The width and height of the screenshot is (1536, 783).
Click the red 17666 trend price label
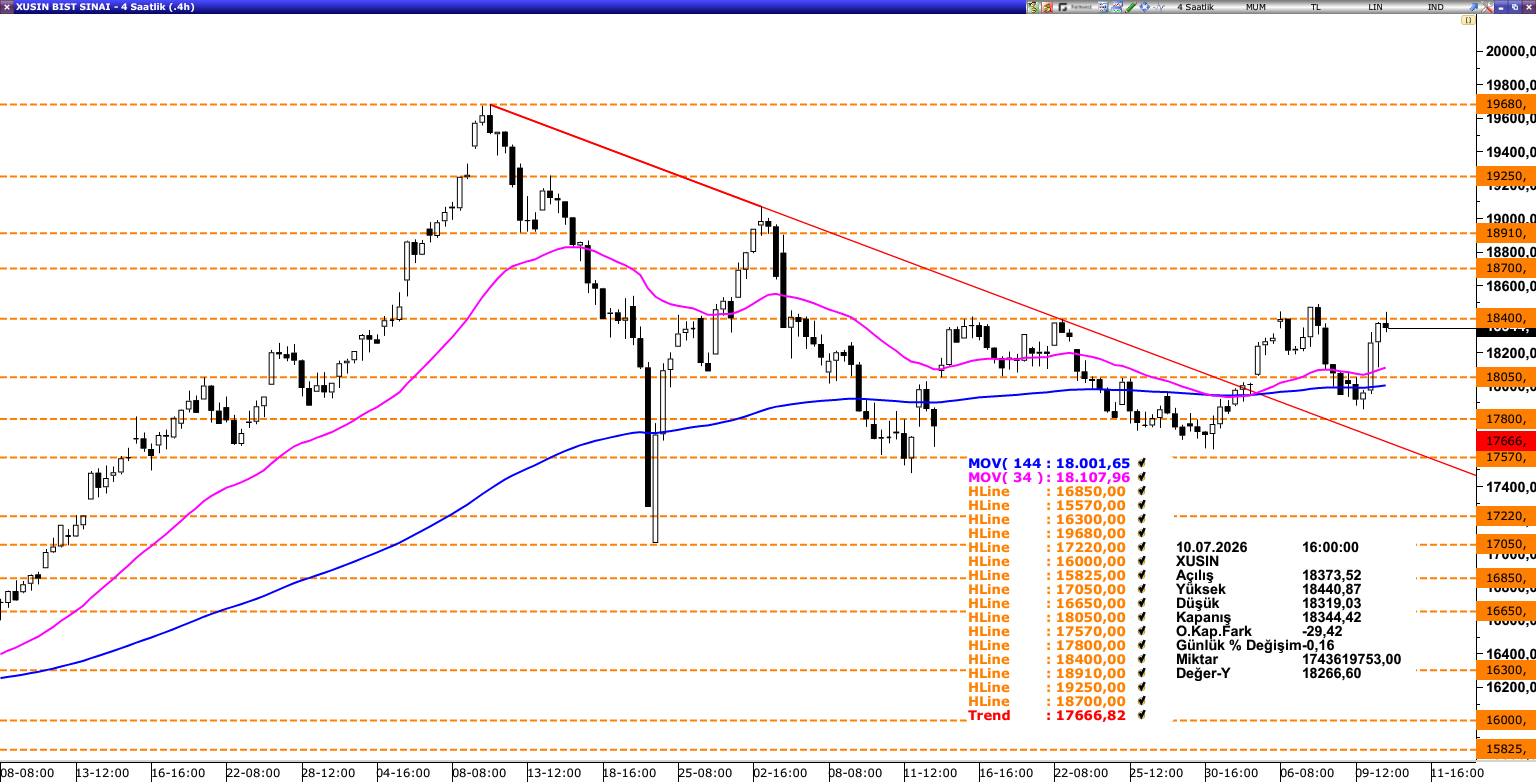(x=1505, y=441)
